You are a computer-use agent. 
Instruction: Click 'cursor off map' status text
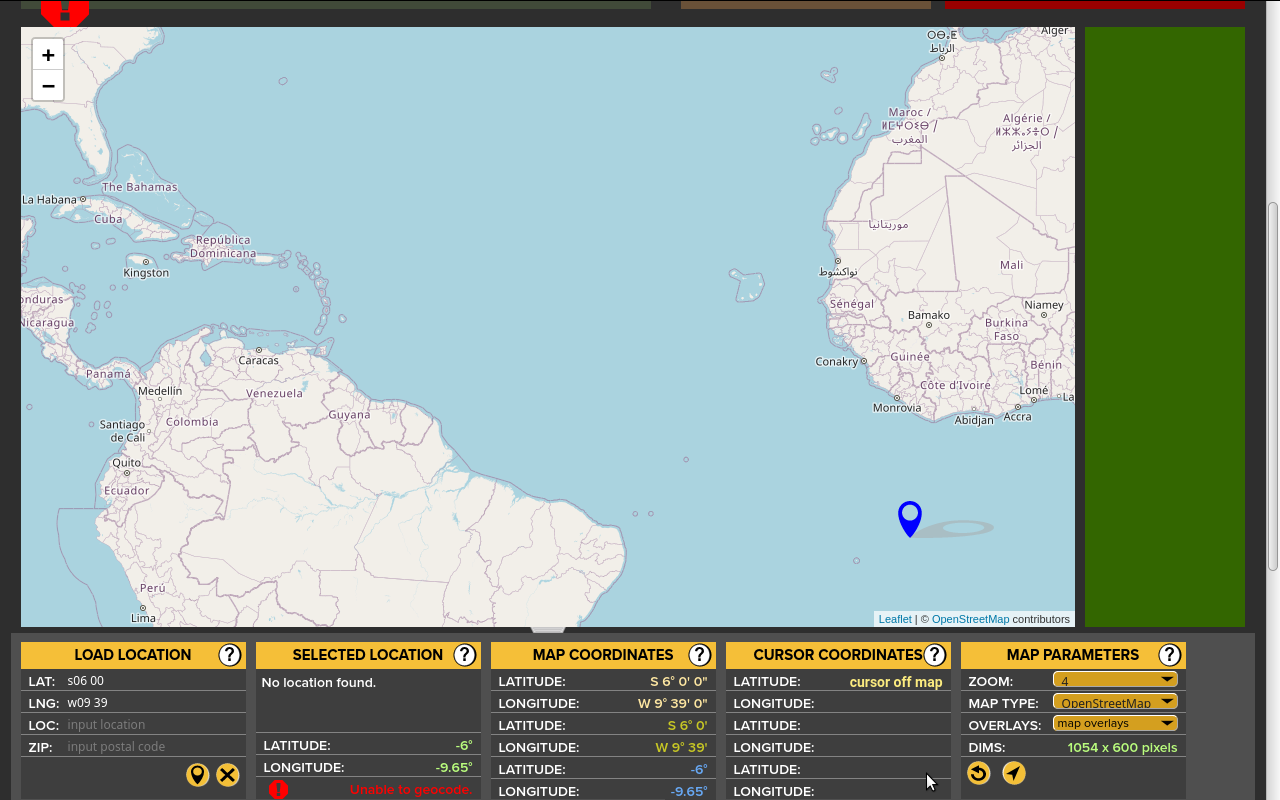pyautogui.click(x=896, y=682)
